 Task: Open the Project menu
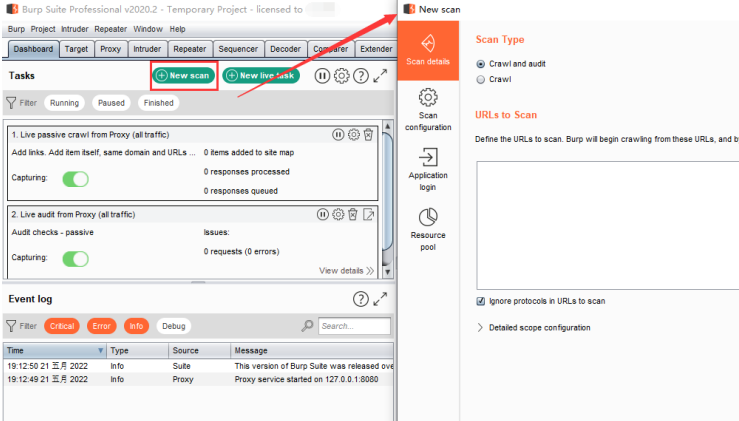tap(43, 29)
